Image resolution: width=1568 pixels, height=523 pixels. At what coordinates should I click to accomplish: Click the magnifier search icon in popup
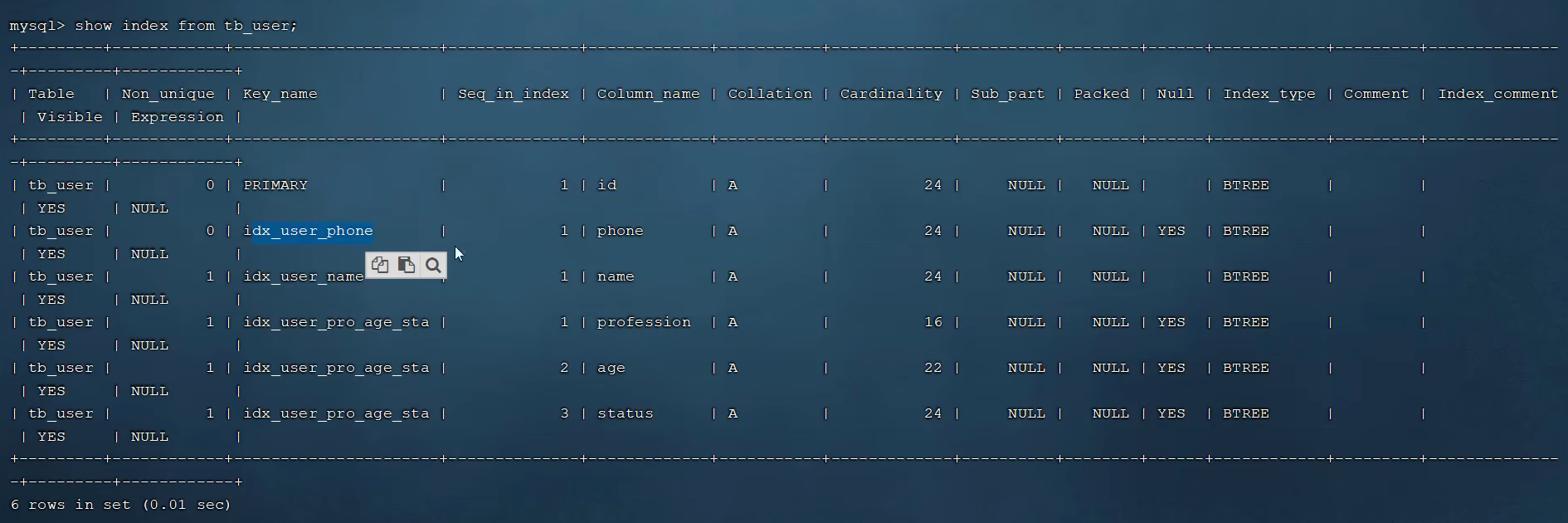pyautogui.click(x=433, y=265)
